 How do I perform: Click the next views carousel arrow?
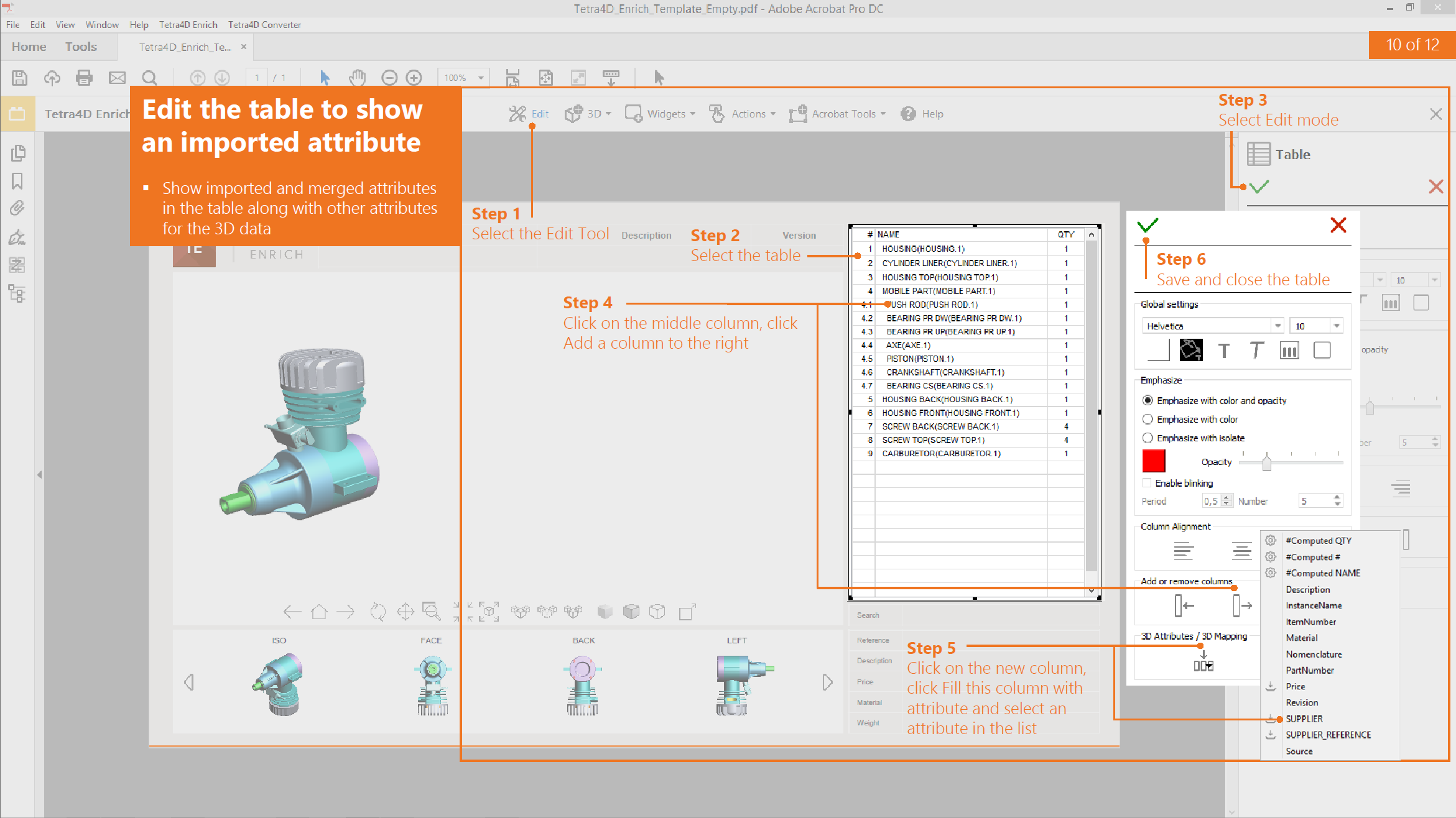point(827,682)
